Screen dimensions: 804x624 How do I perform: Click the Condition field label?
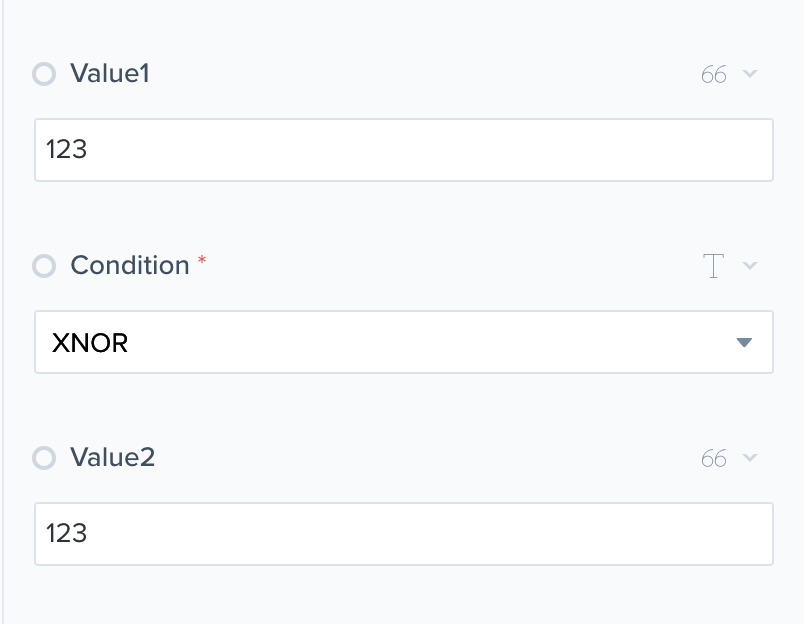click(130, 265)
